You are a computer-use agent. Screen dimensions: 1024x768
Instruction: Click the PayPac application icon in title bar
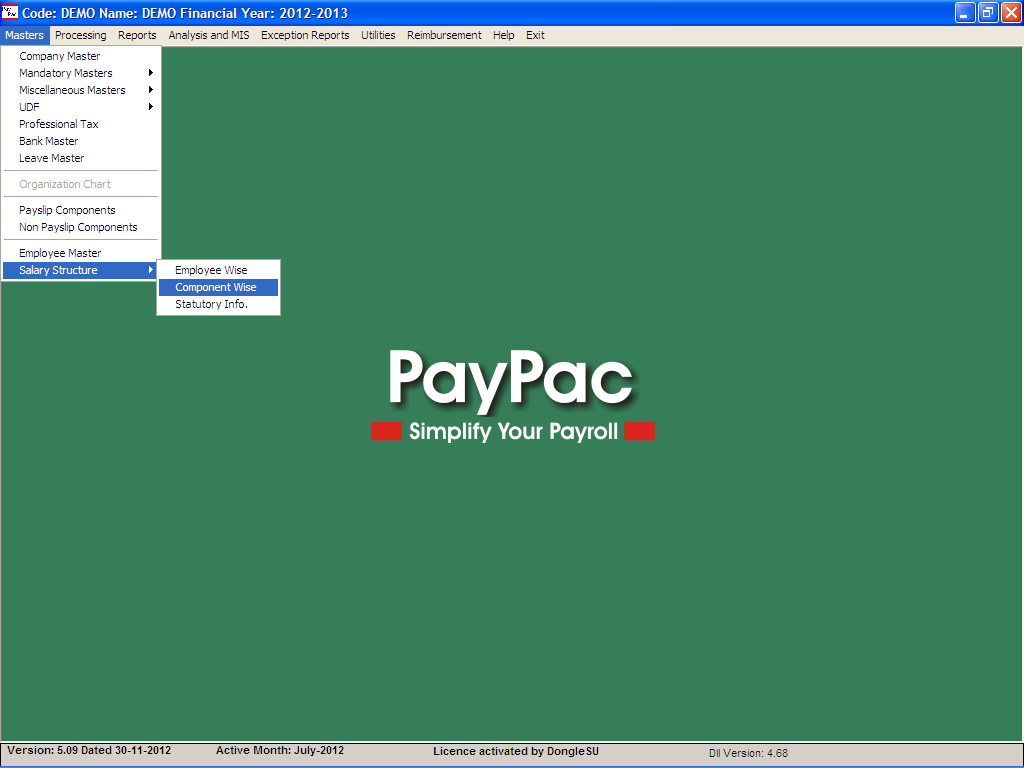pyautogui.click(x=10, y=12)
